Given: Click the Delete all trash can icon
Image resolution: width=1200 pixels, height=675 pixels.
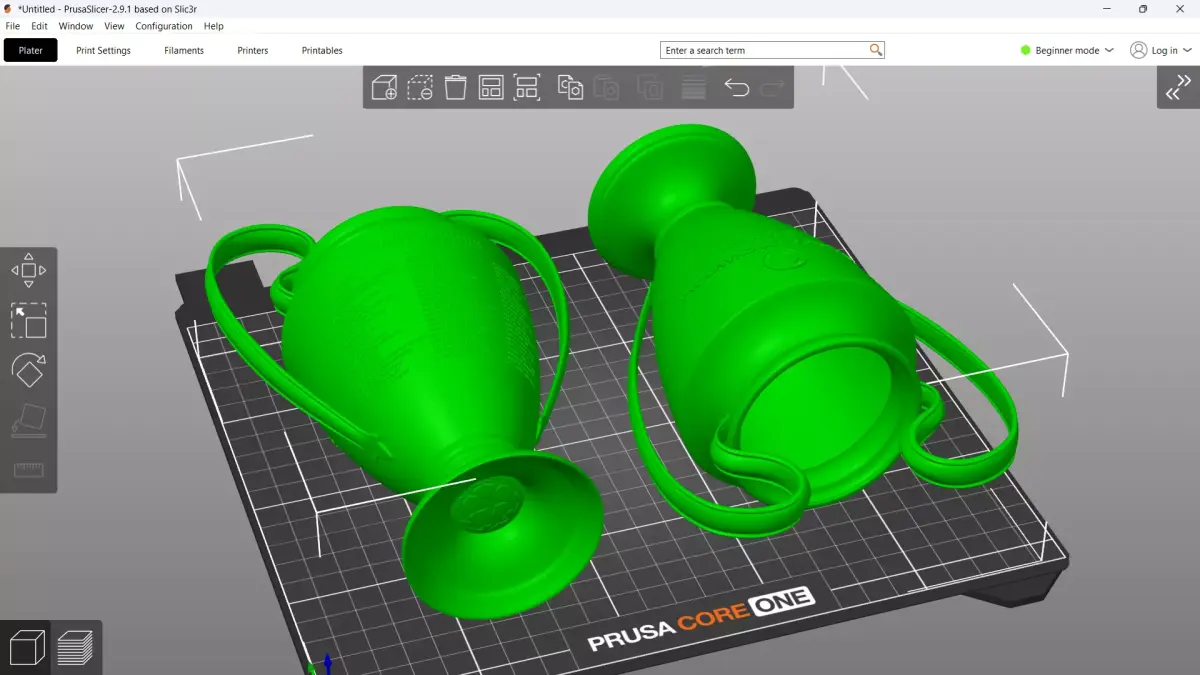Looking at the screenshot, I should tap(455, 88).
